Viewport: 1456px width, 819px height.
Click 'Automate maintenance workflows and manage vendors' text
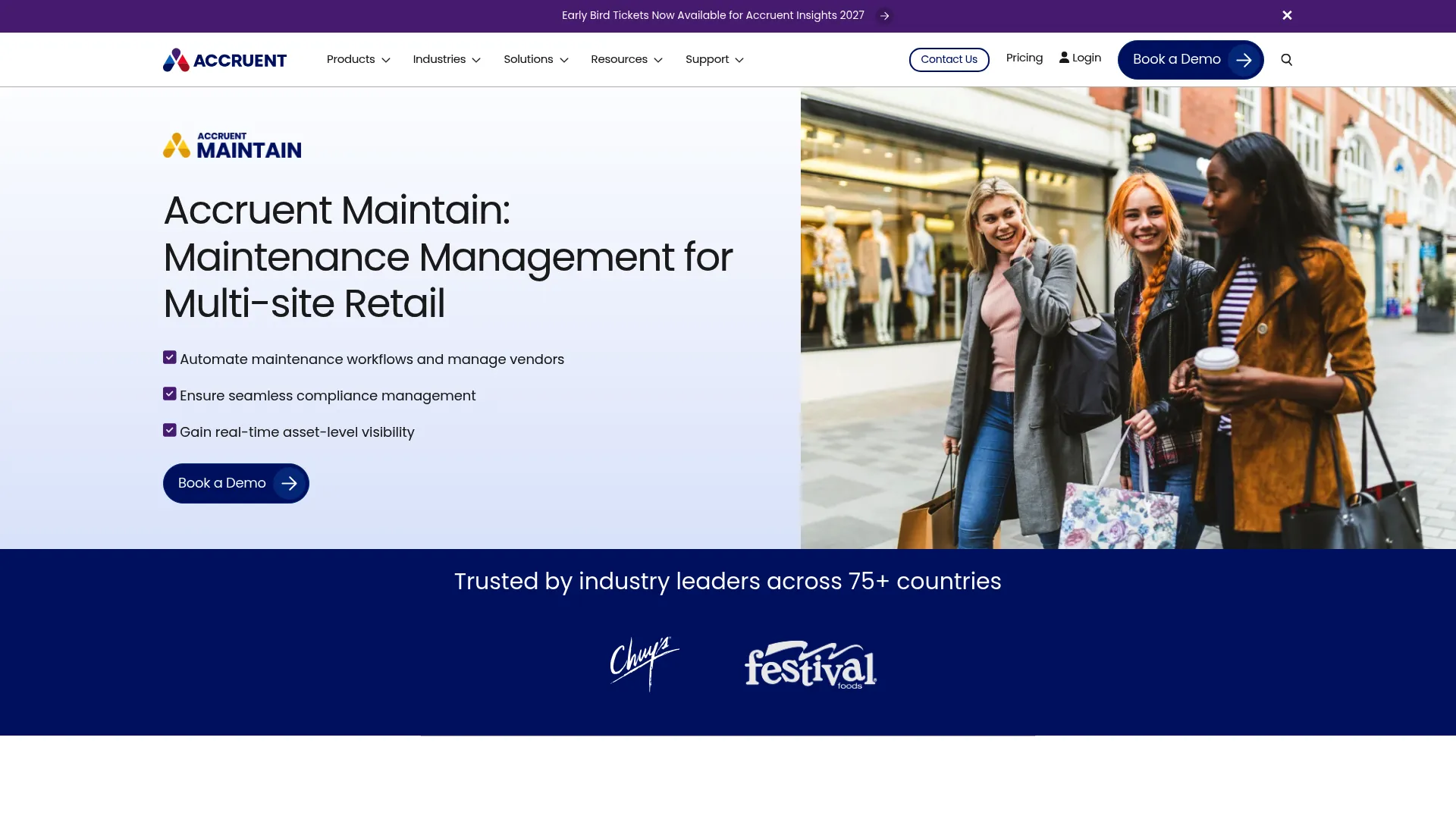(x=372, y=359)
